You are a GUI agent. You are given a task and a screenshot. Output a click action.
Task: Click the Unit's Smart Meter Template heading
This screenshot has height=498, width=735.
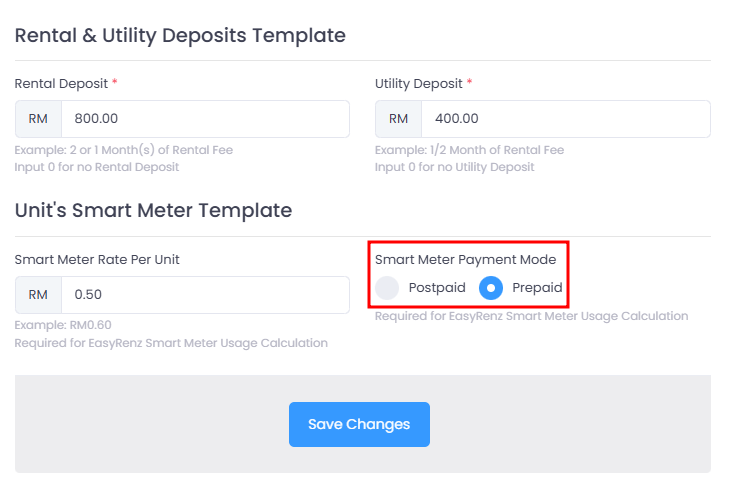coord(153,211)
